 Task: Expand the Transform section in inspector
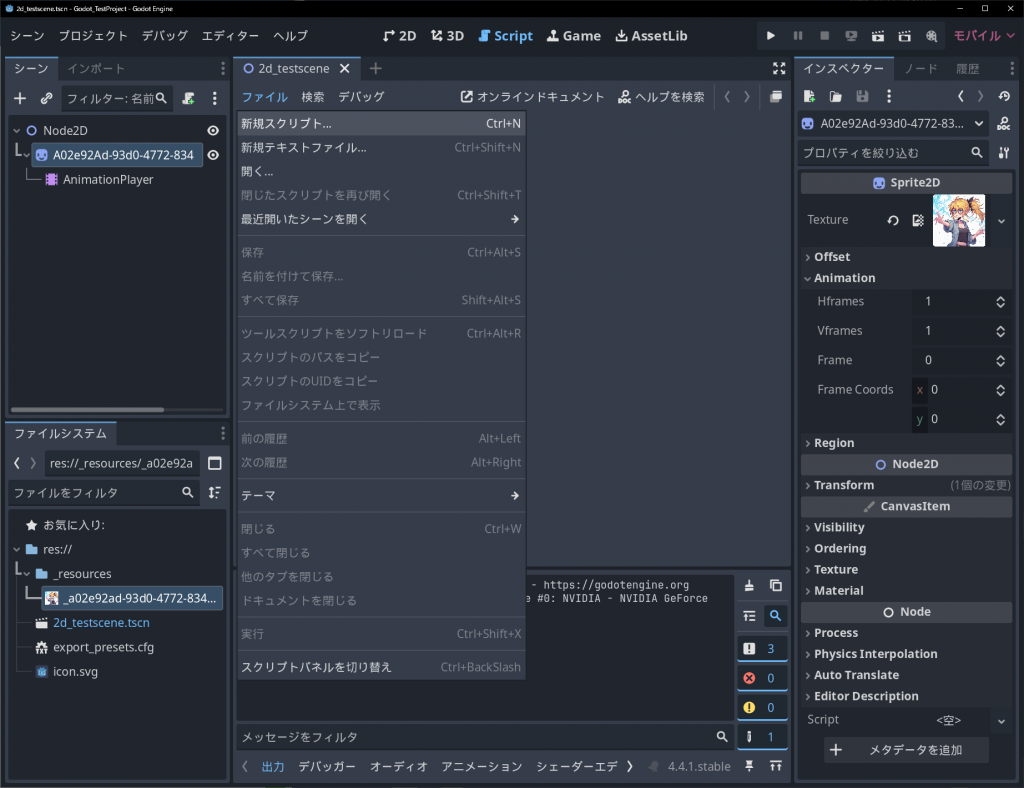click(x=844, y=485)
